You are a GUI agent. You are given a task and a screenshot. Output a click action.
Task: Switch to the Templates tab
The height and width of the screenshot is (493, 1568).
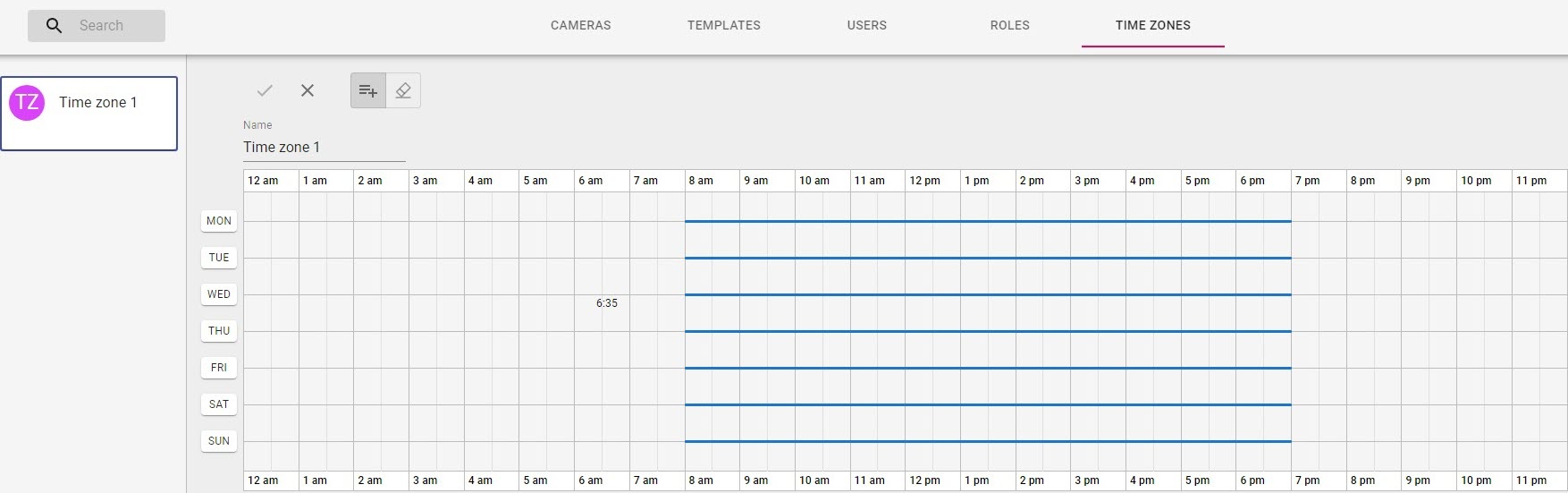pyautogui.click(x=724, y=25)
